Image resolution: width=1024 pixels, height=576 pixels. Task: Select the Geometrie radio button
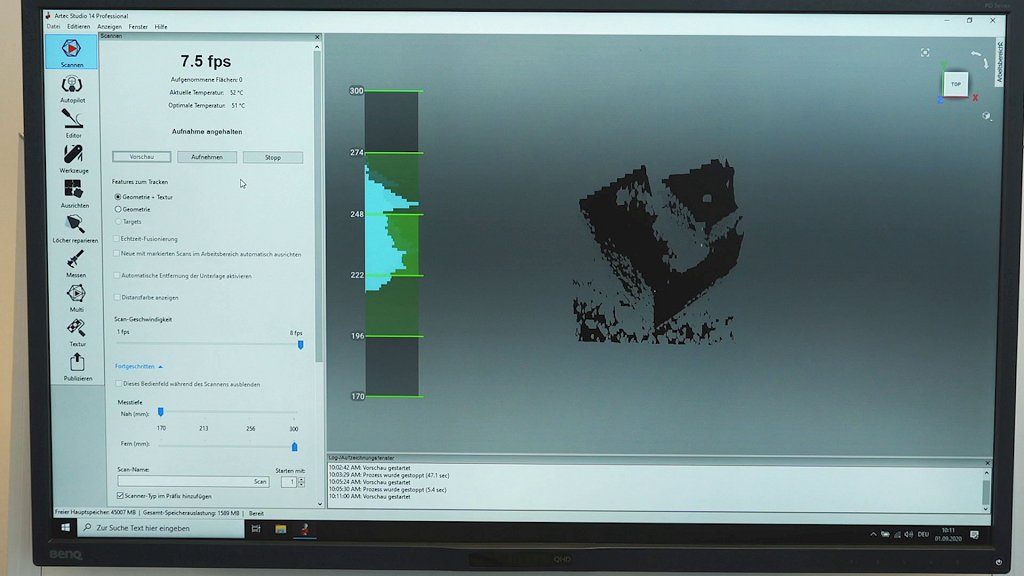118,209
